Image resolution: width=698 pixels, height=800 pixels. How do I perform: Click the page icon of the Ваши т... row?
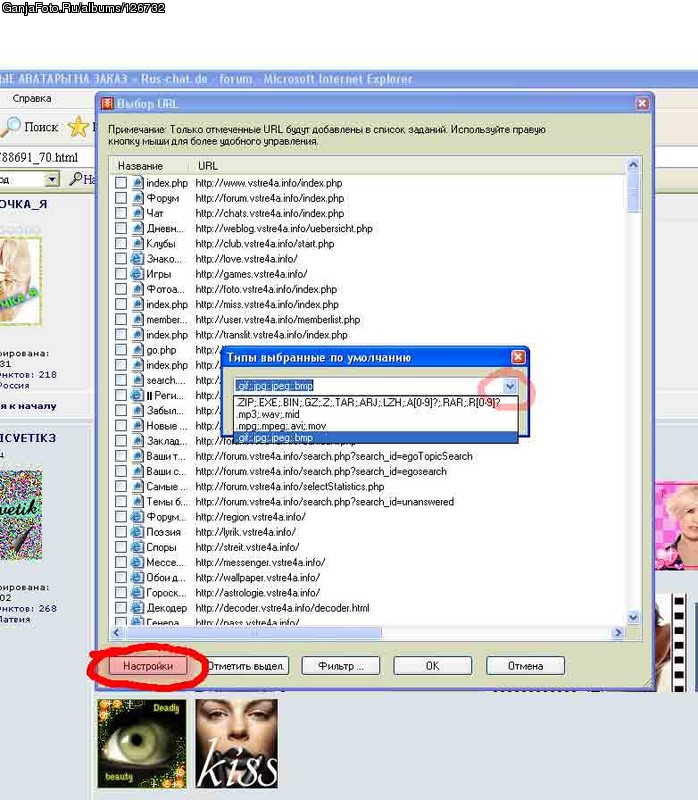tap(137, 456)
